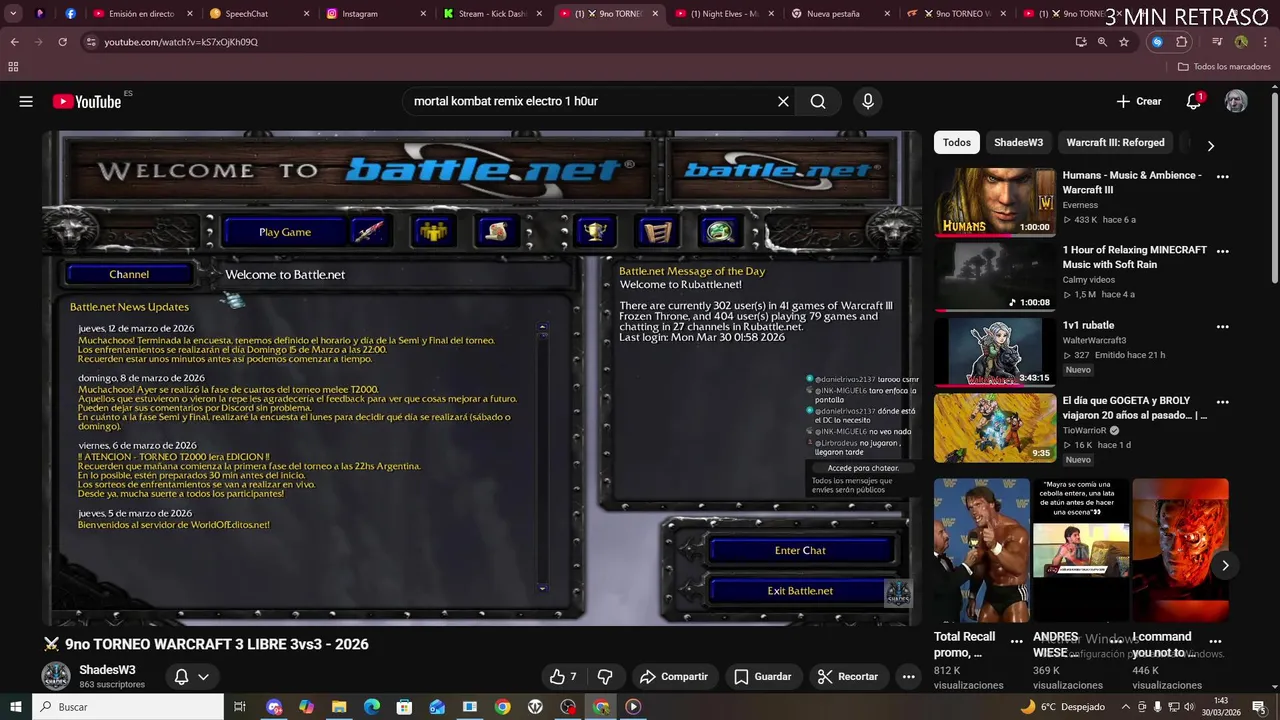The height and width of the screenshot is (720, 1280).
Task: Start voice search with the microphone
Action: [x=868, y=101]
